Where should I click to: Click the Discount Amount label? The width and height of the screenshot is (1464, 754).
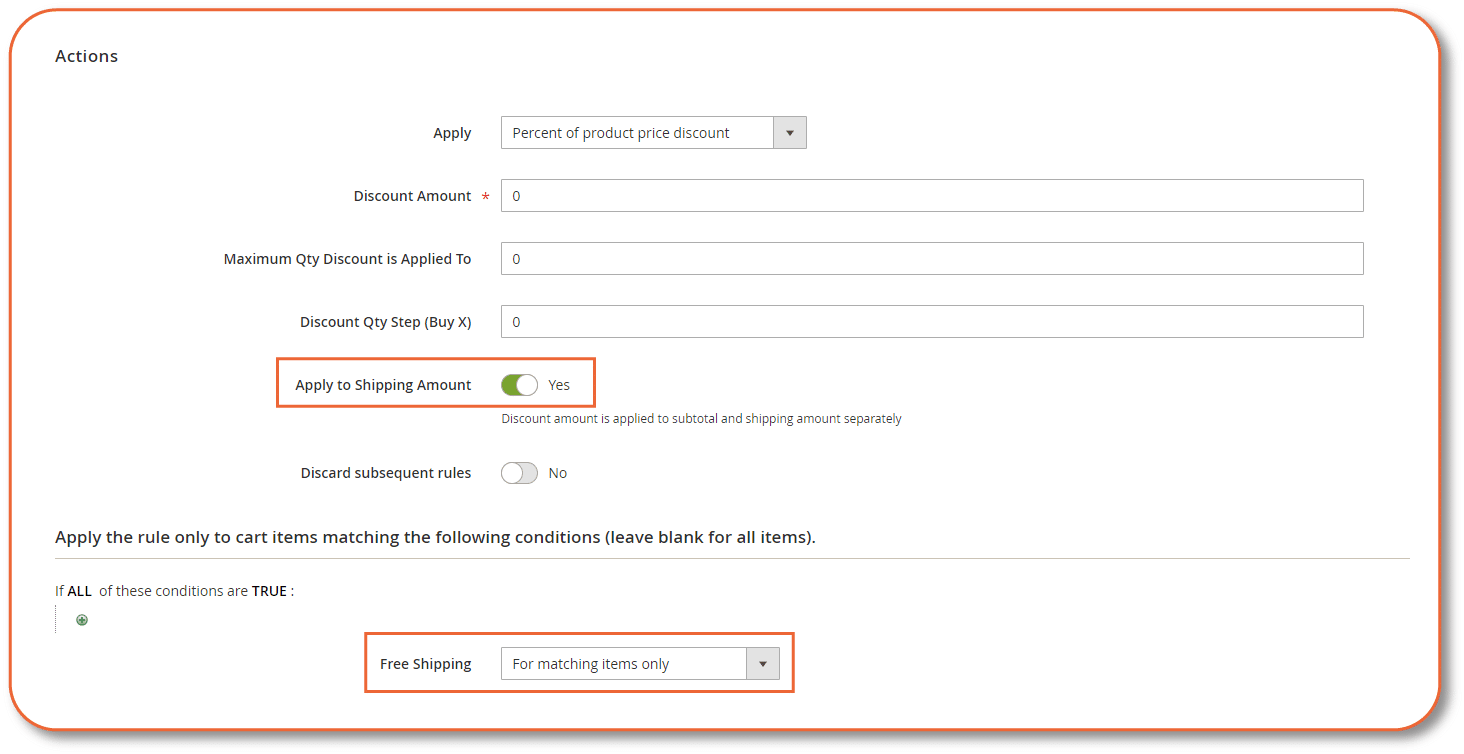tap(412, 196)
